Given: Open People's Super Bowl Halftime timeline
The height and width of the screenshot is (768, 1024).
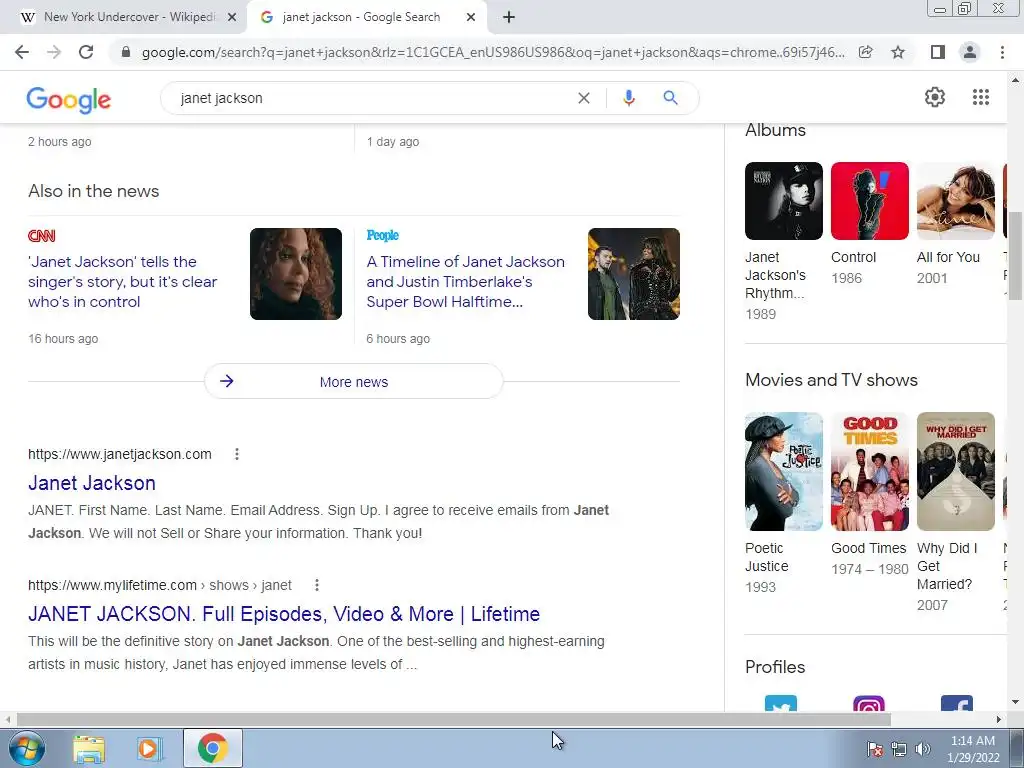Looking at the screenshot, I should pos(465,281).
